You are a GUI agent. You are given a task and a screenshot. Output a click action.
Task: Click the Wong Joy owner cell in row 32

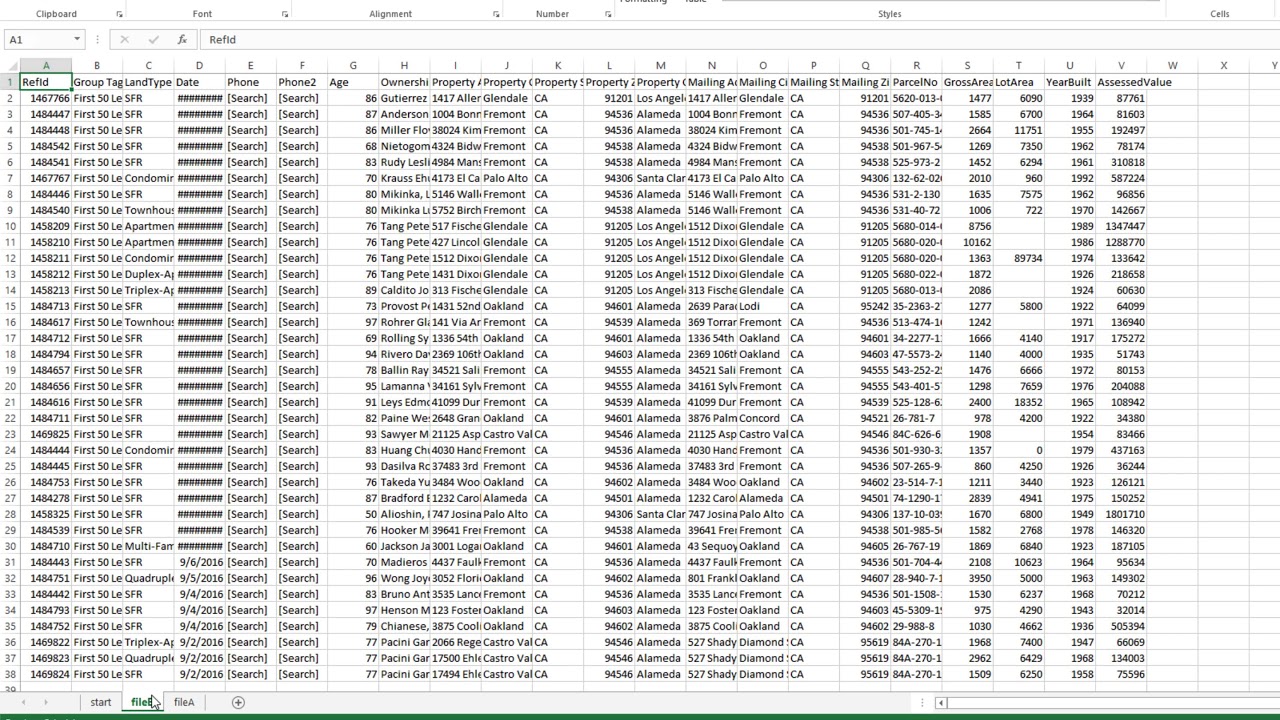click(404, 578)
